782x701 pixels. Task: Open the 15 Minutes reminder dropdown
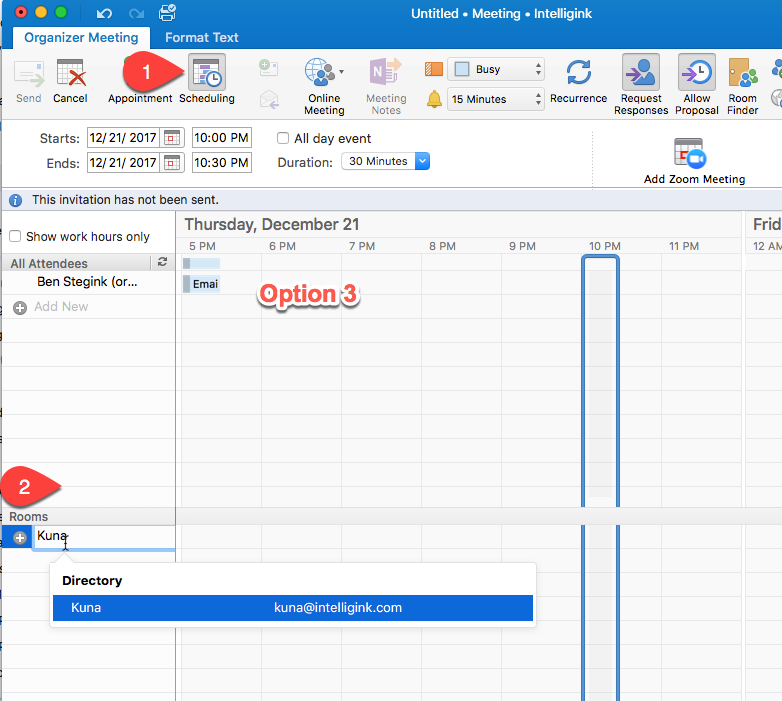coord(495,99)
